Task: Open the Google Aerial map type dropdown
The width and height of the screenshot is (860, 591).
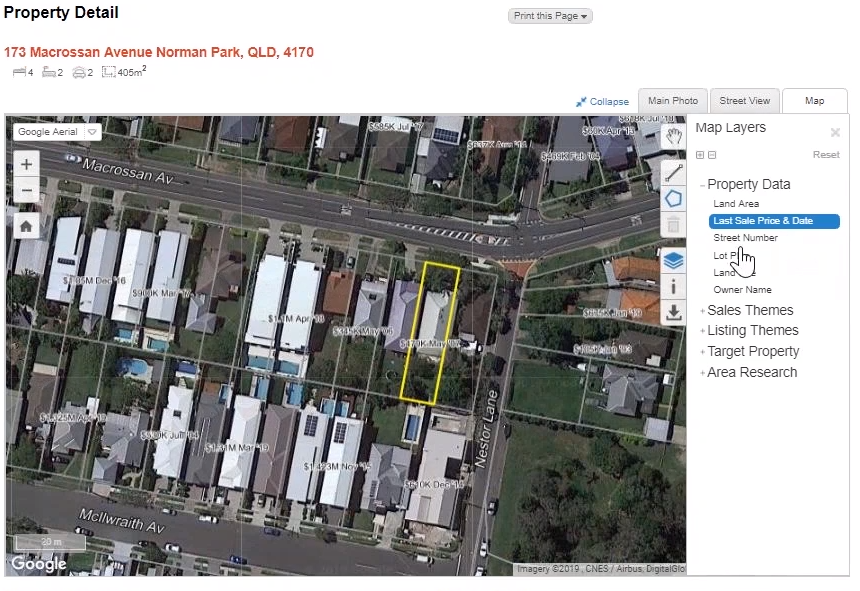Action: pos(91,131)
